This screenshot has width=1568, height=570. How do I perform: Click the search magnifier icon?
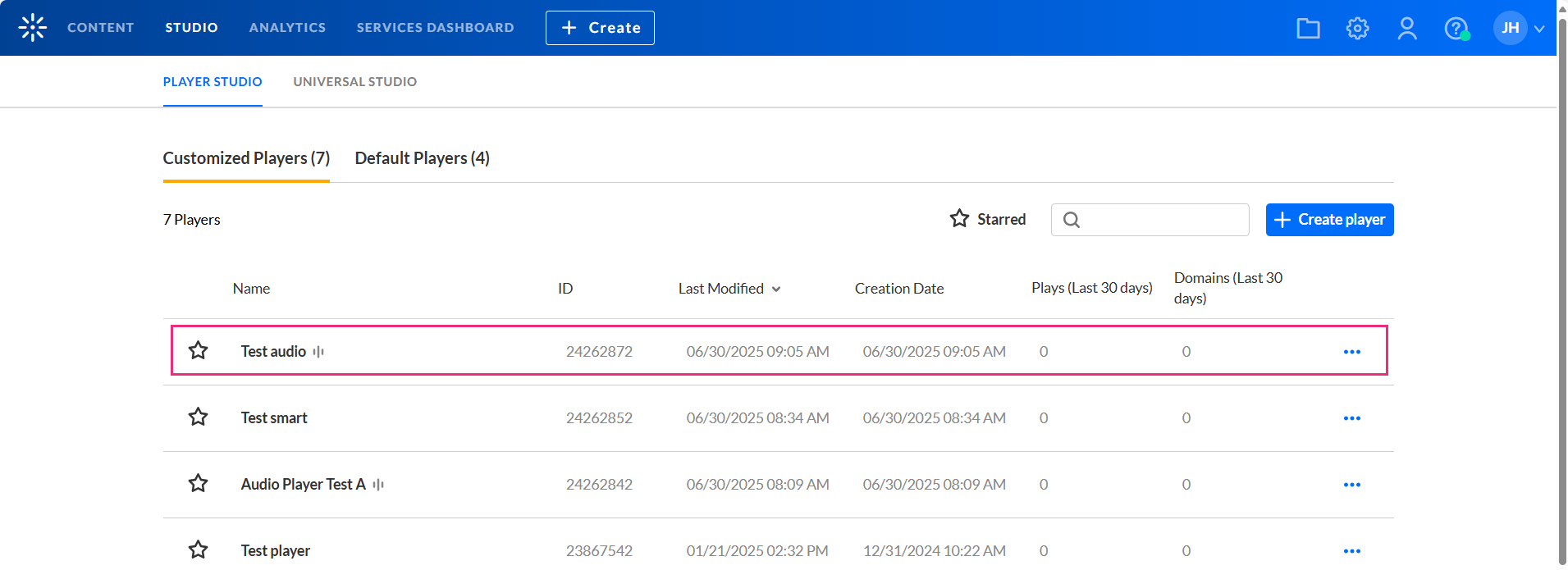[1072, 220]
